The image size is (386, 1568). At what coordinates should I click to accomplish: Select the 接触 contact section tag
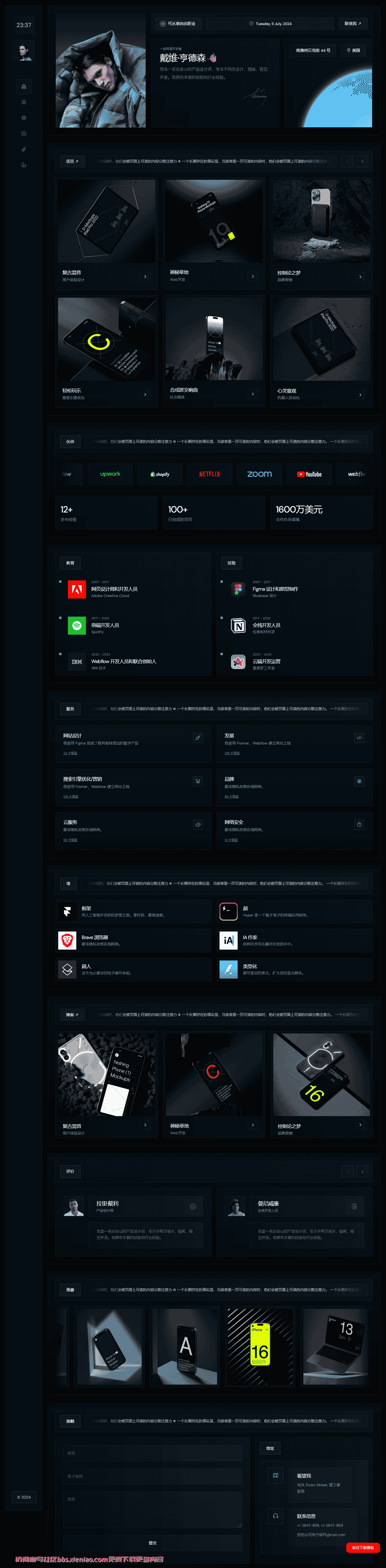pyautogui.click(x=70, y=1421)
